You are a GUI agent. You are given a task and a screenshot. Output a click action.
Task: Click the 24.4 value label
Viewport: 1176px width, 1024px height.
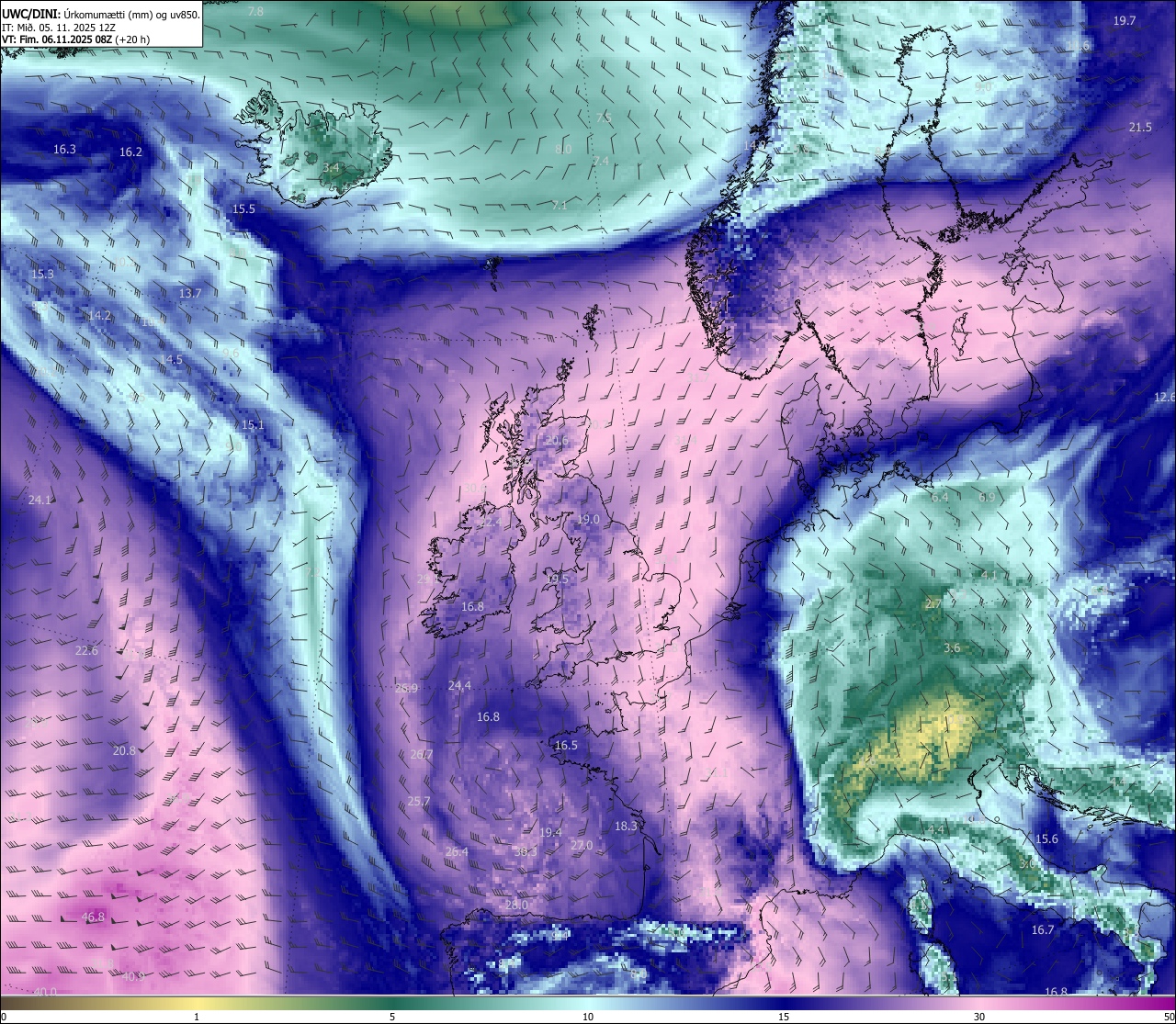(x=459, y=686)
